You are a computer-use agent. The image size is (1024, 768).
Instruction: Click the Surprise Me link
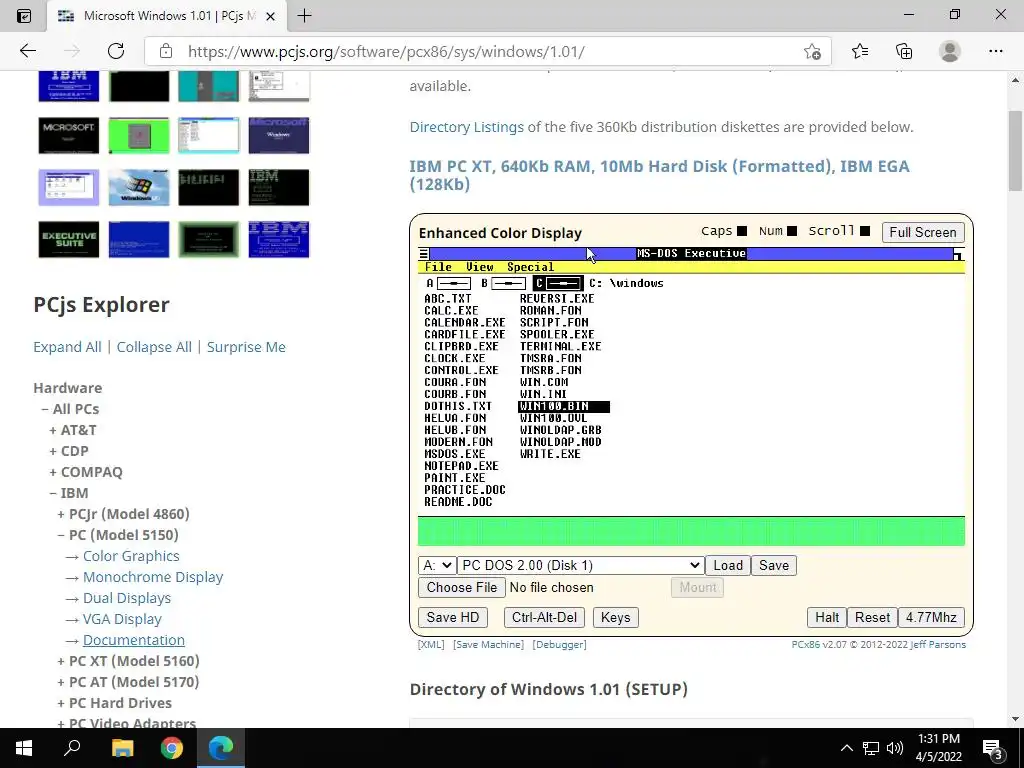click(246, 347)
